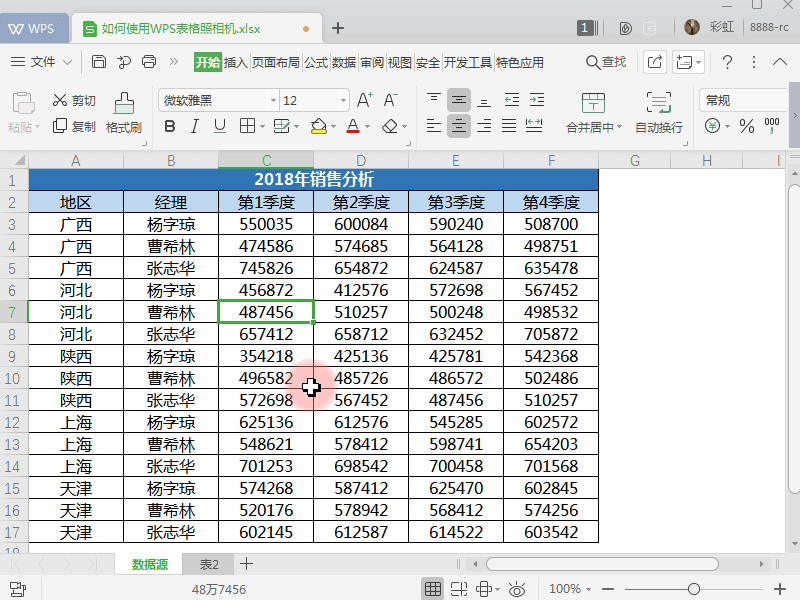Align text to top of cell
The image size is (800, 600).
pyautogui.click(x=434, y=99)
